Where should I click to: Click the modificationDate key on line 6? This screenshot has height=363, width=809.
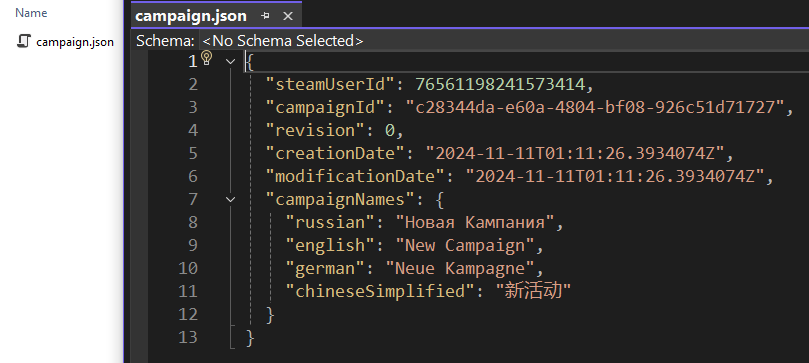coord(355,176)
